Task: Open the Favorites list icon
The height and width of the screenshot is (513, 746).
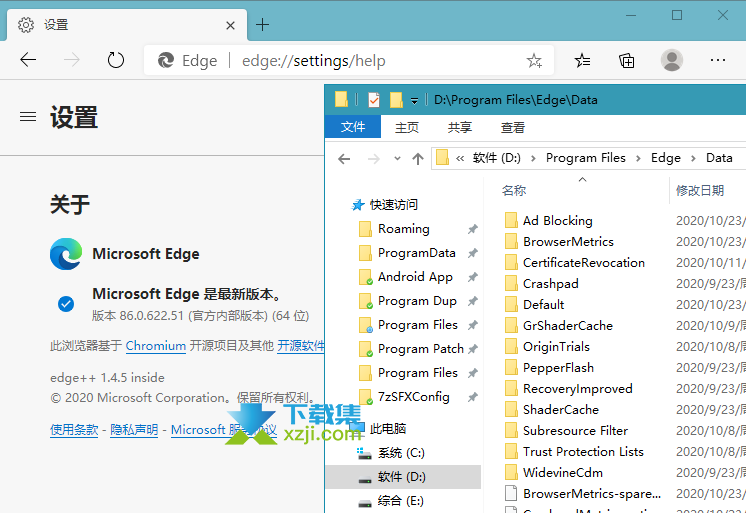Action: coord(582,60)
